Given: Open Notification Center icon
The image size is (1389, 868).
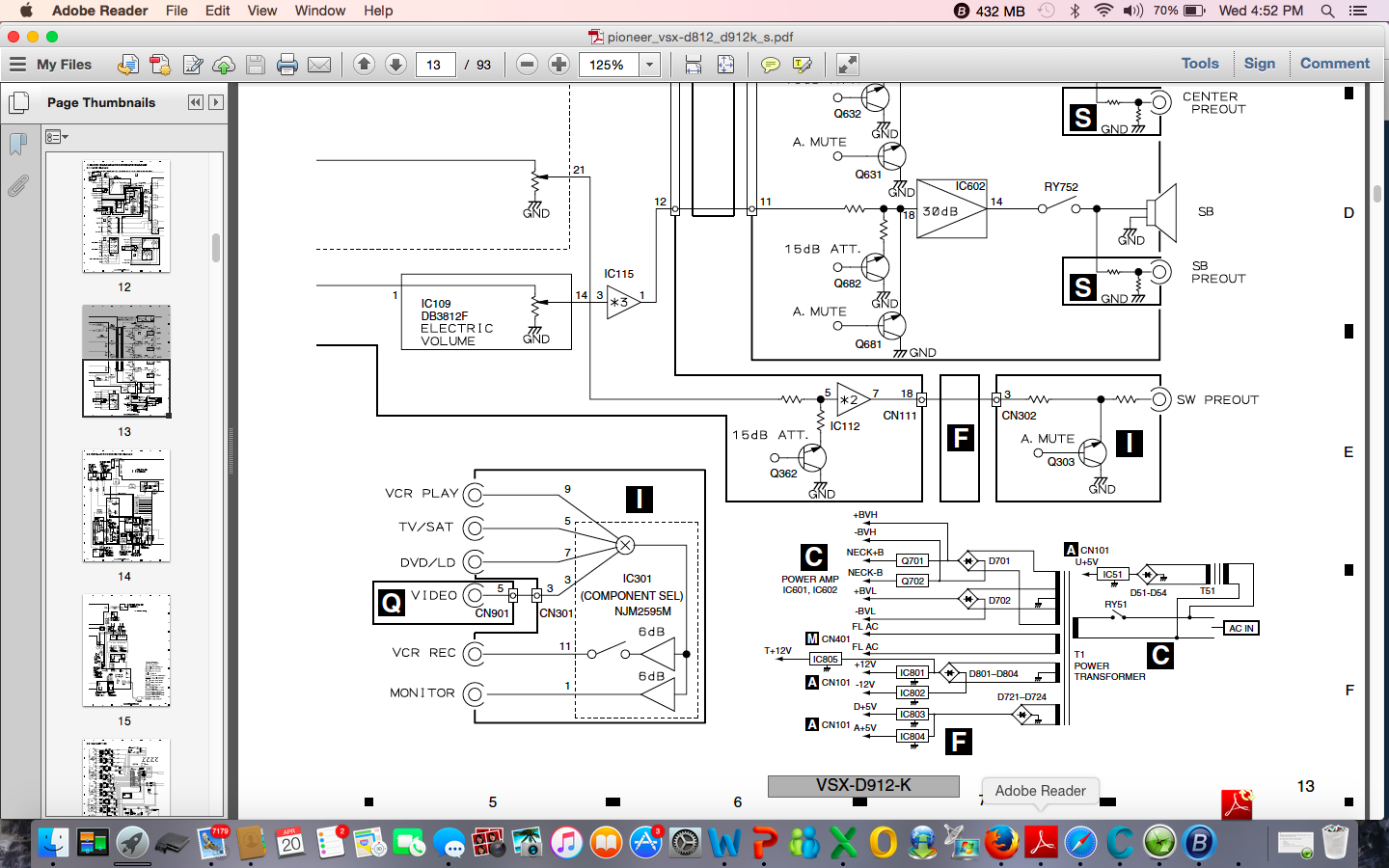Looking at the screenshot, I should pyautogui.click(x=1358, y=11).
